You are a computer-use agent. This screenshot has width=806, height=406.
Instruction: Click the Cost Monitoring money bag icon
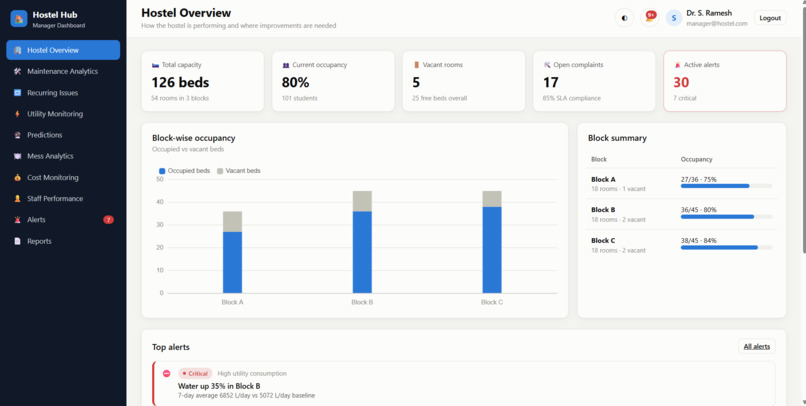[x=17, y=178]
